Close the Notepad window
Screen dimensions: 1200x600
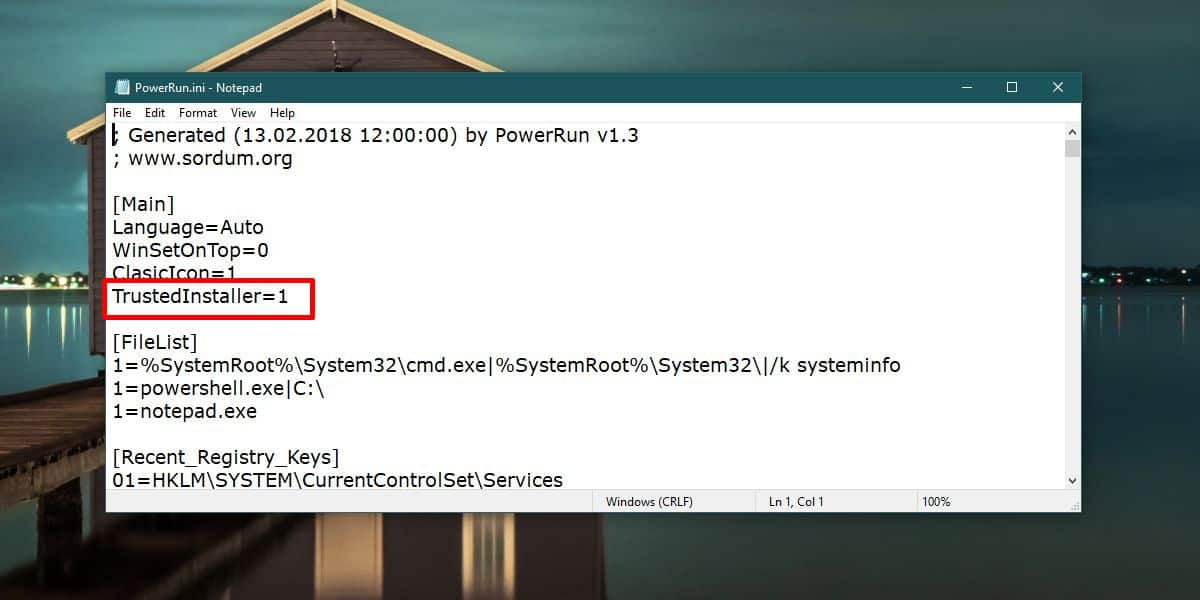(1057, 88)
